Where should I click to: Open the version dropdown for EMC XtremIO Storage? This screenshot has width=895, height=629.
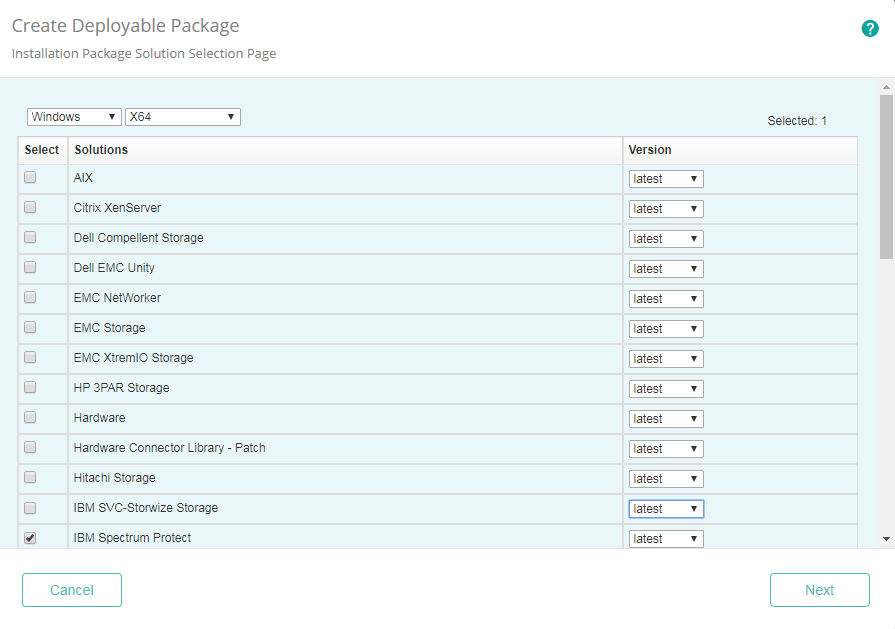665,358
